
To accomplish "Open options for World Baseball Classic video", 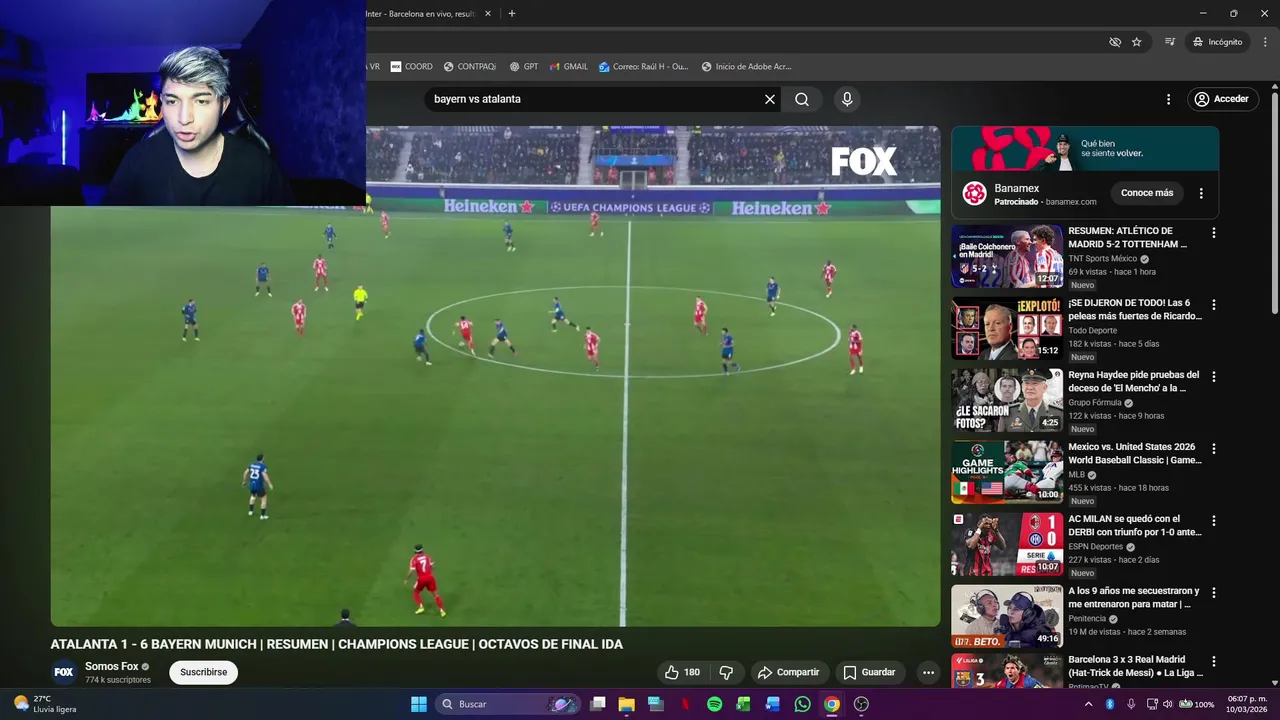I will click(x=1214, y=449).
